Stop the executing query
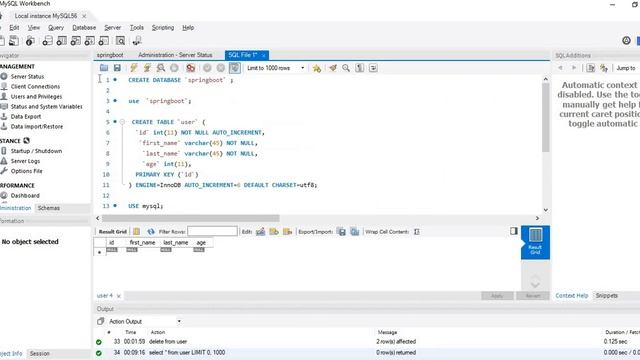The height and width of the screenshot is (360, 640). (x=174, y=68)
